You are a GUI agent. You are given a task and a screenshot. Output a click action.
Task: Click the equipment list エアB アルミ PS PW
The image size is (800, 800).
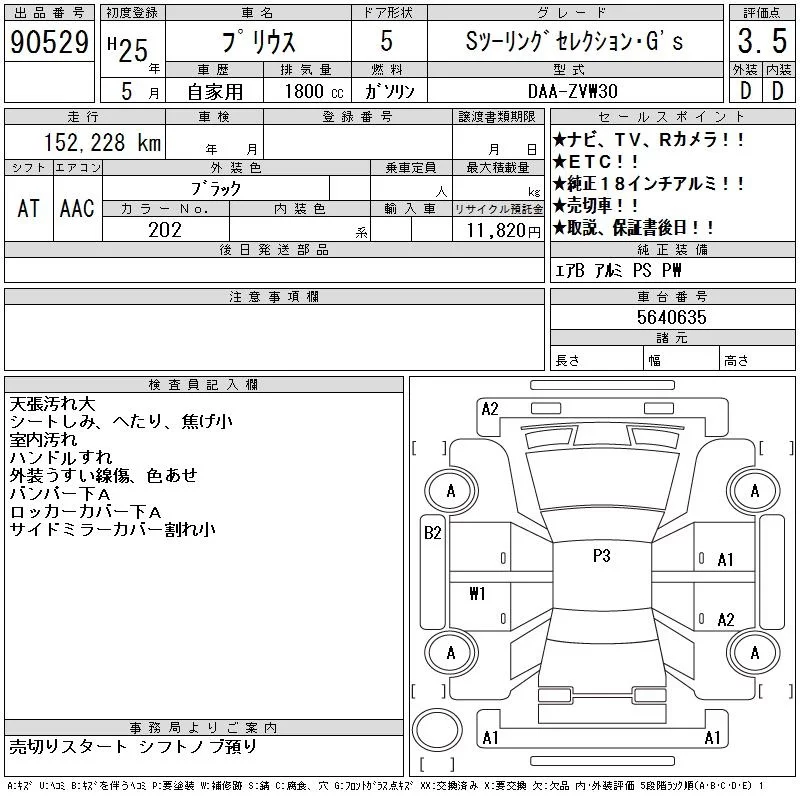tap(618, 270)
